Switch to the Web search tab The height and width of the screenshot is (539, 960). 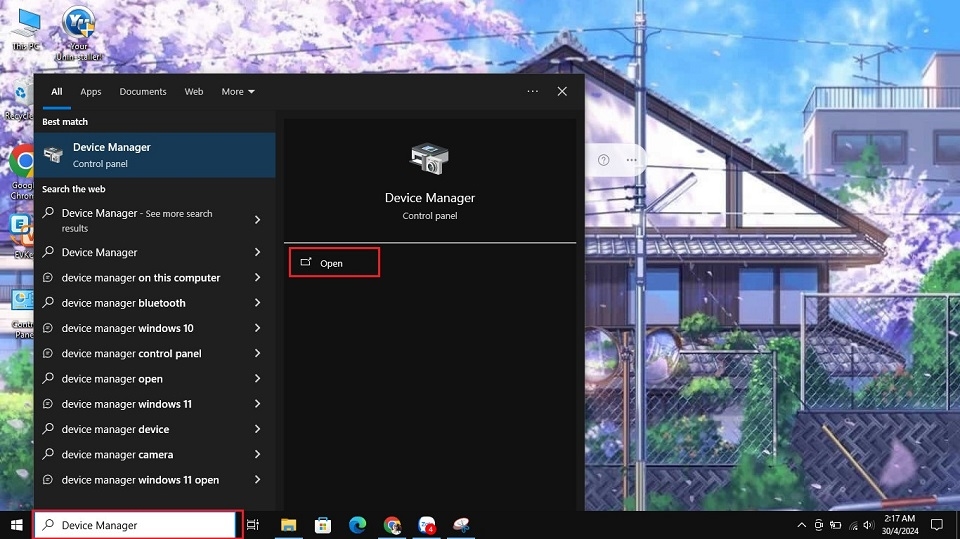[193, 92]
